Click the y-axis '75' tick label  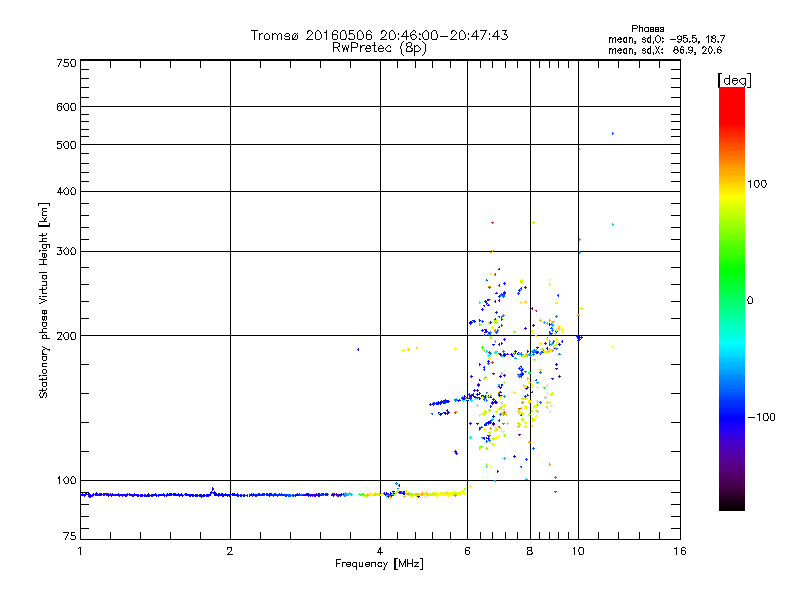[x=70, y=536]
